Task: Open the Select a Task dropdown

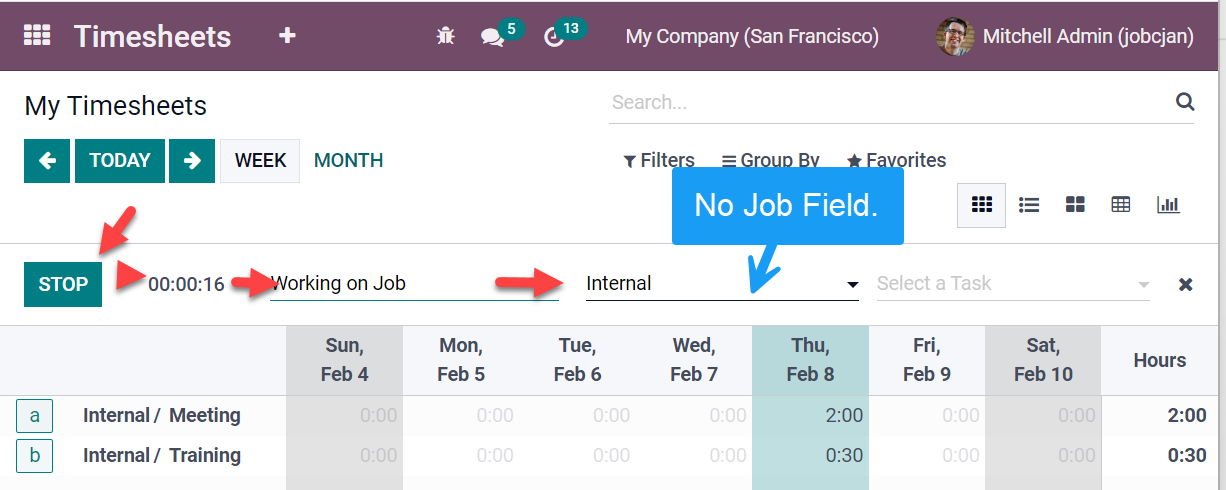Action: click(x=1012, y=284)
